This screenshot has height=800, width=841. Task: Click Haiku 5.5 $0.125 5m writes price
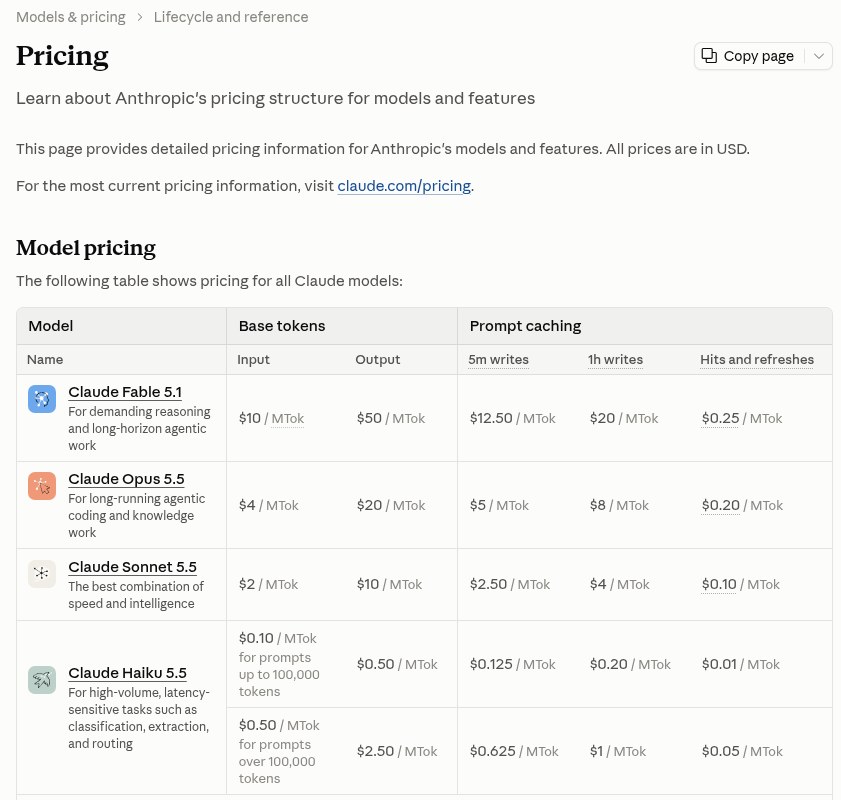[513, 664]
